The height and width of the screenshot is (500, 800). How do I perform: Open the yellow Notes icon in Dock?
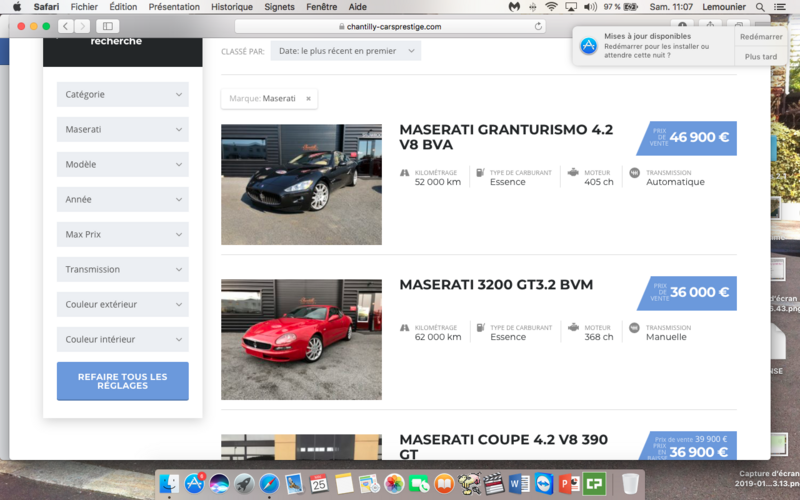coord(344,484)
